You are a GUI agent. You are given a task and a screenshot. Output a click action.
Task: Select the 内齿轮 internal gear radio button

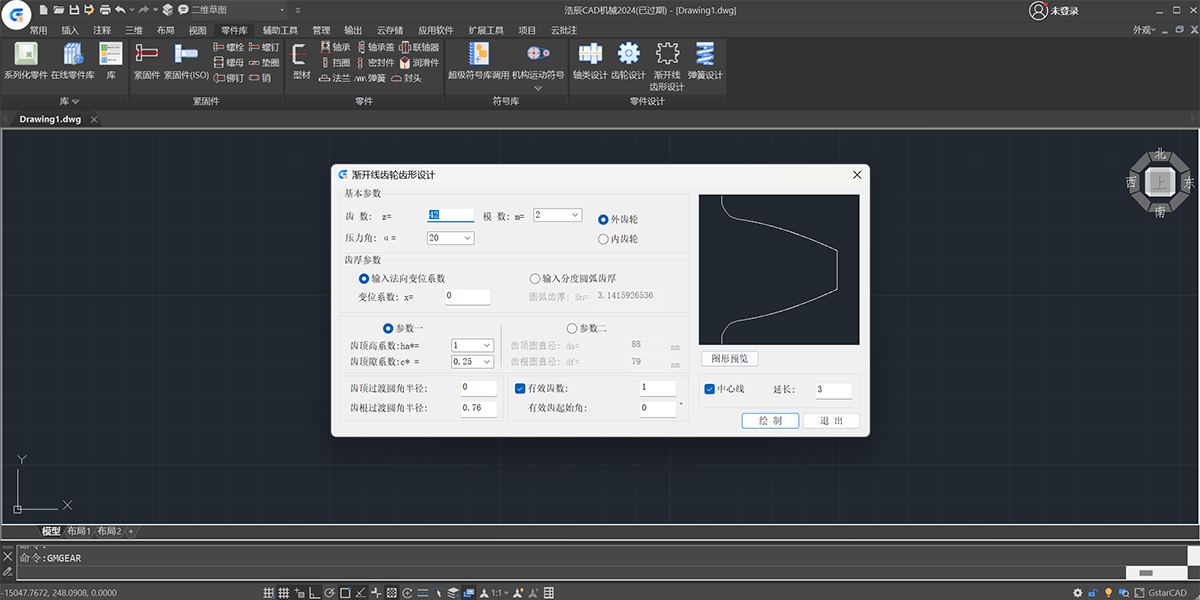(603, 239)
